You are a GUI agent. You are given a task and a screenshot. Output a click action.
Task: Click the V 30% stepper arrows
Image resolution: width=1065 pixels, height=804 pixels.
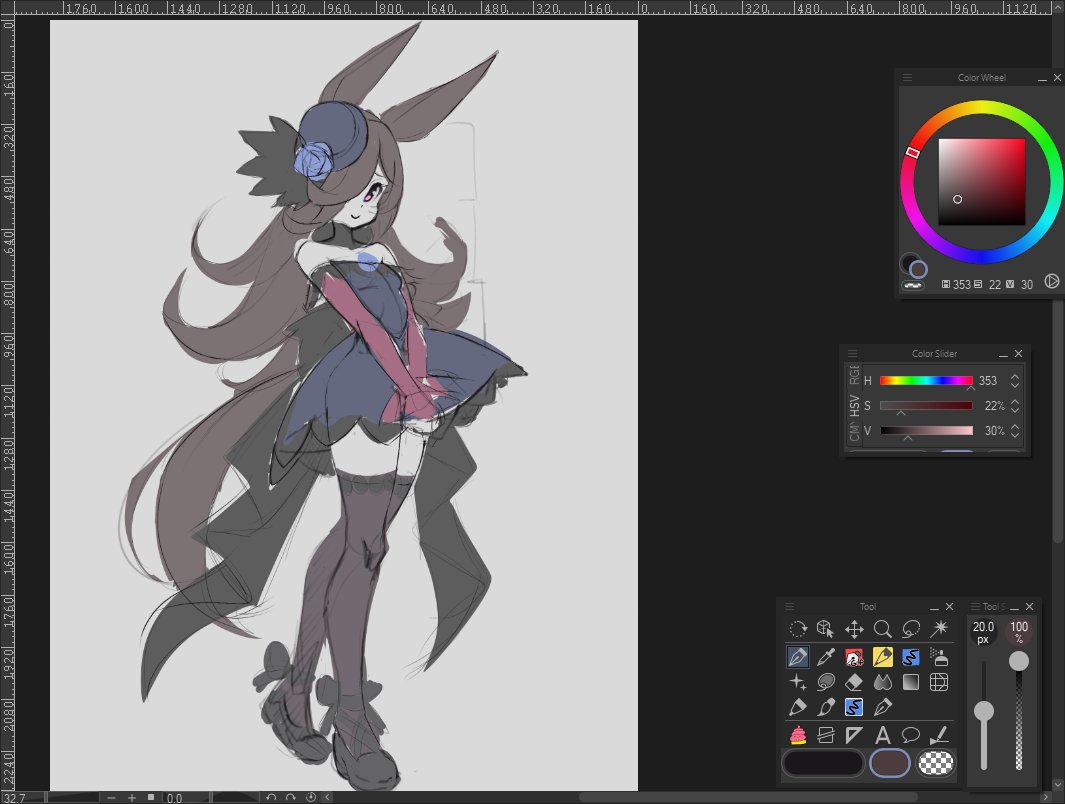[1015, 431]
